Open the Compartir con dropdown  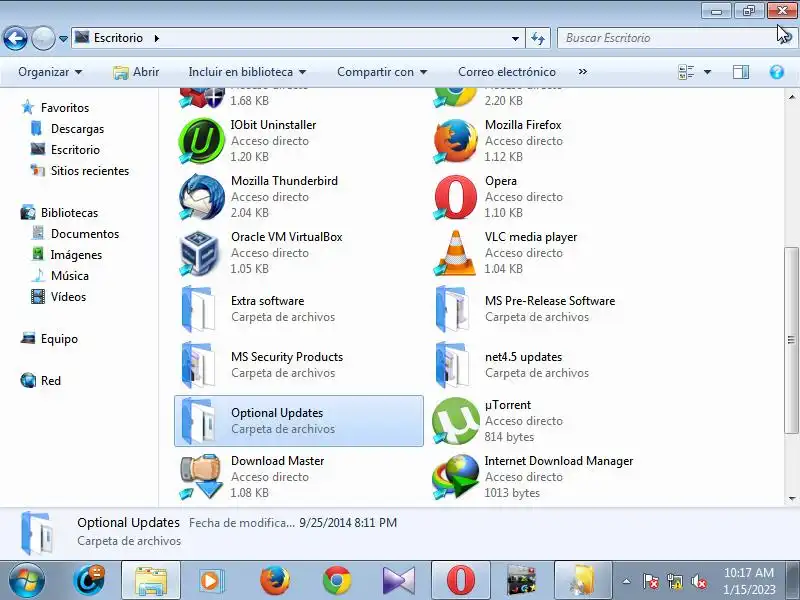(x=382, y=72)
